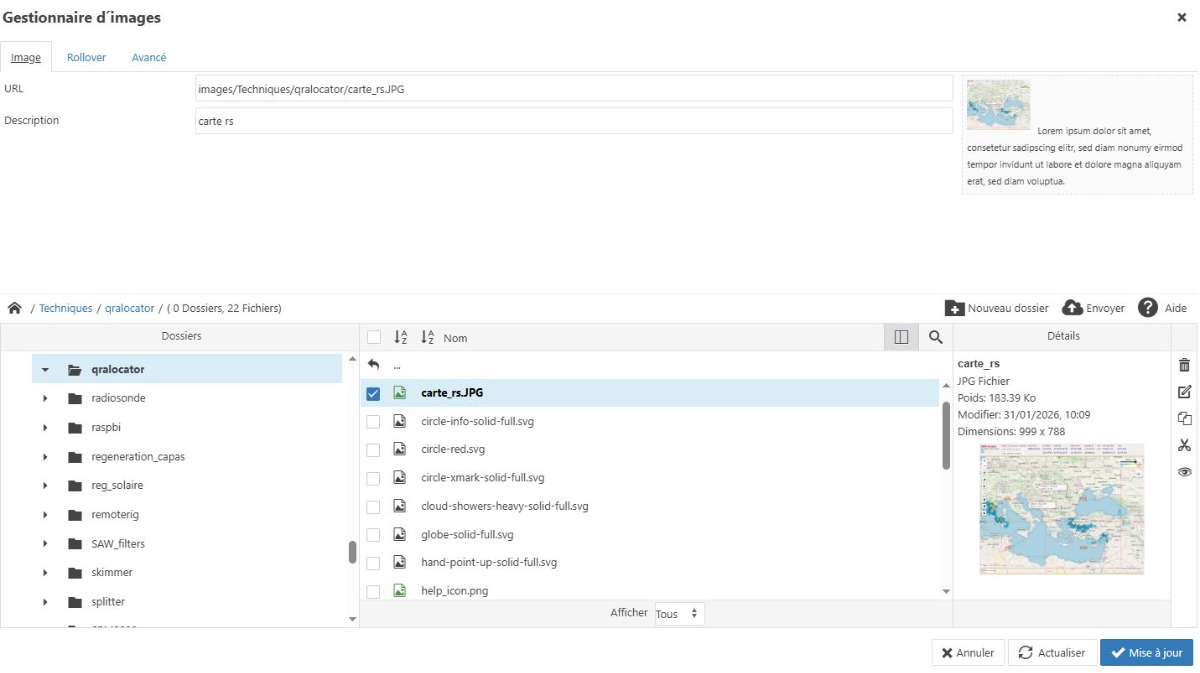Sort files ascending by extension icon
The image size is (1200, 673).
click(401, 338)
